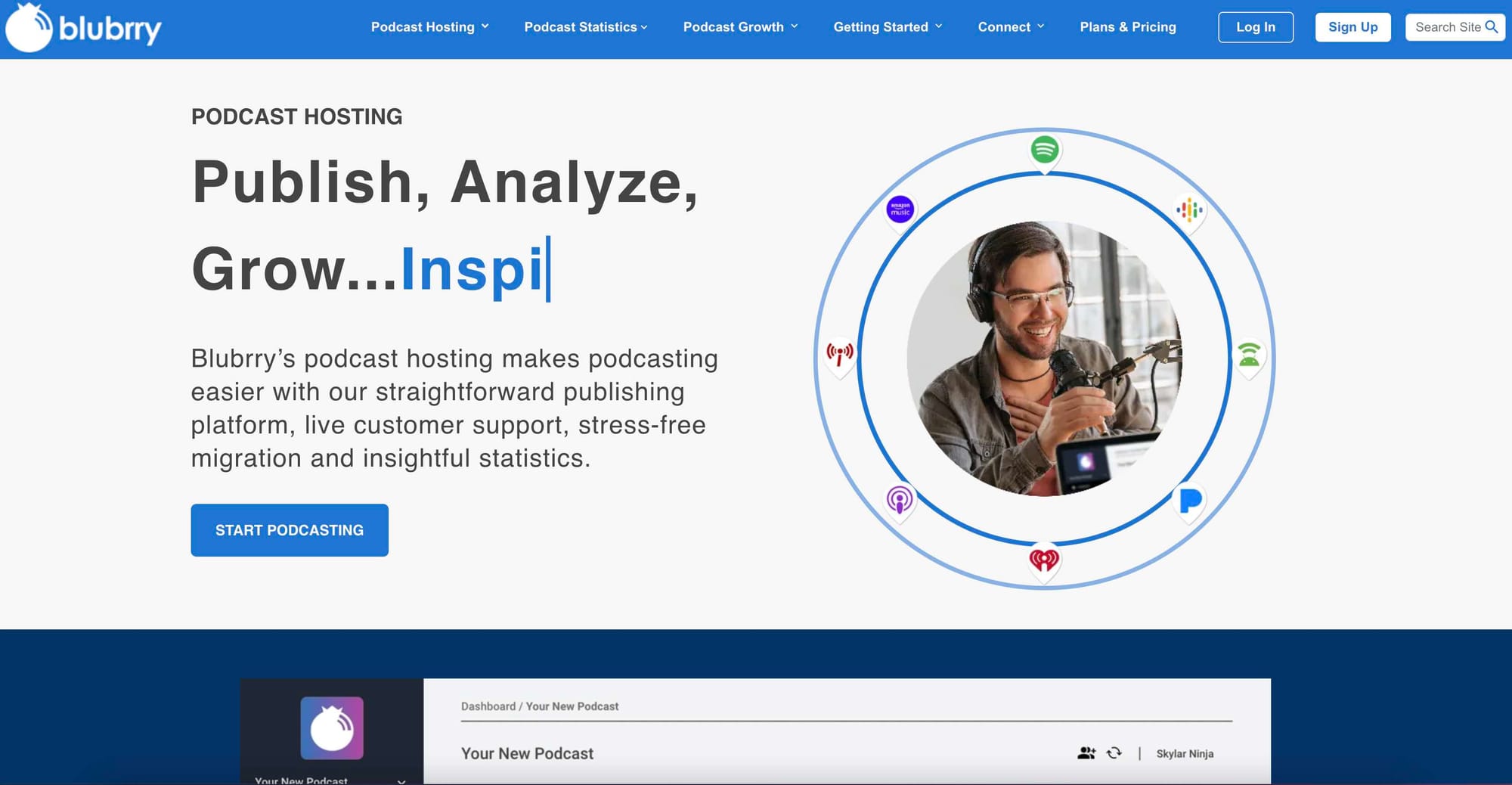Click the Spotify icon on the circle
Screen dimensions: 1512x785
[1045, 150]
